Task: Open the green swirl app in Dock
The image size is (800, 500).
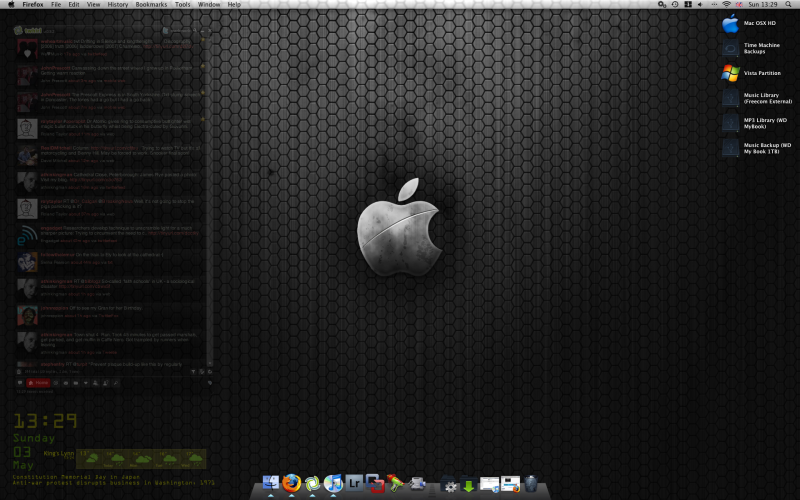Action: [312, 483]
